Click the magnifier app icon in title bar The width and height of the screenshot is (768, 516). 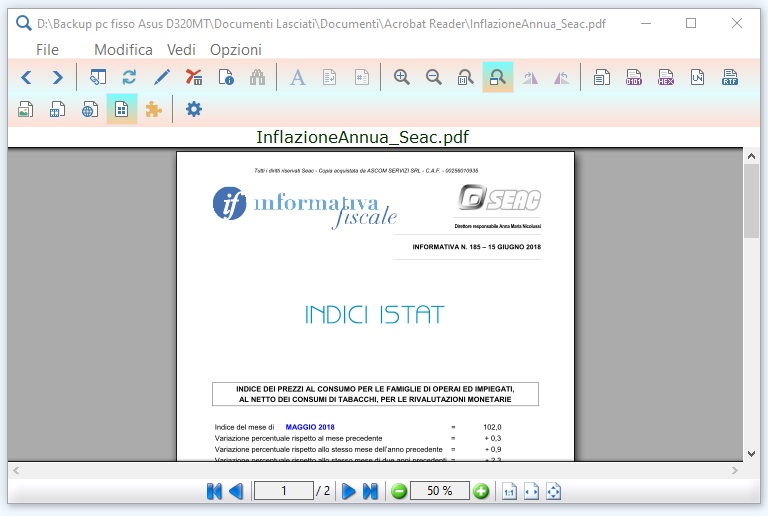[x=24, y=23]
